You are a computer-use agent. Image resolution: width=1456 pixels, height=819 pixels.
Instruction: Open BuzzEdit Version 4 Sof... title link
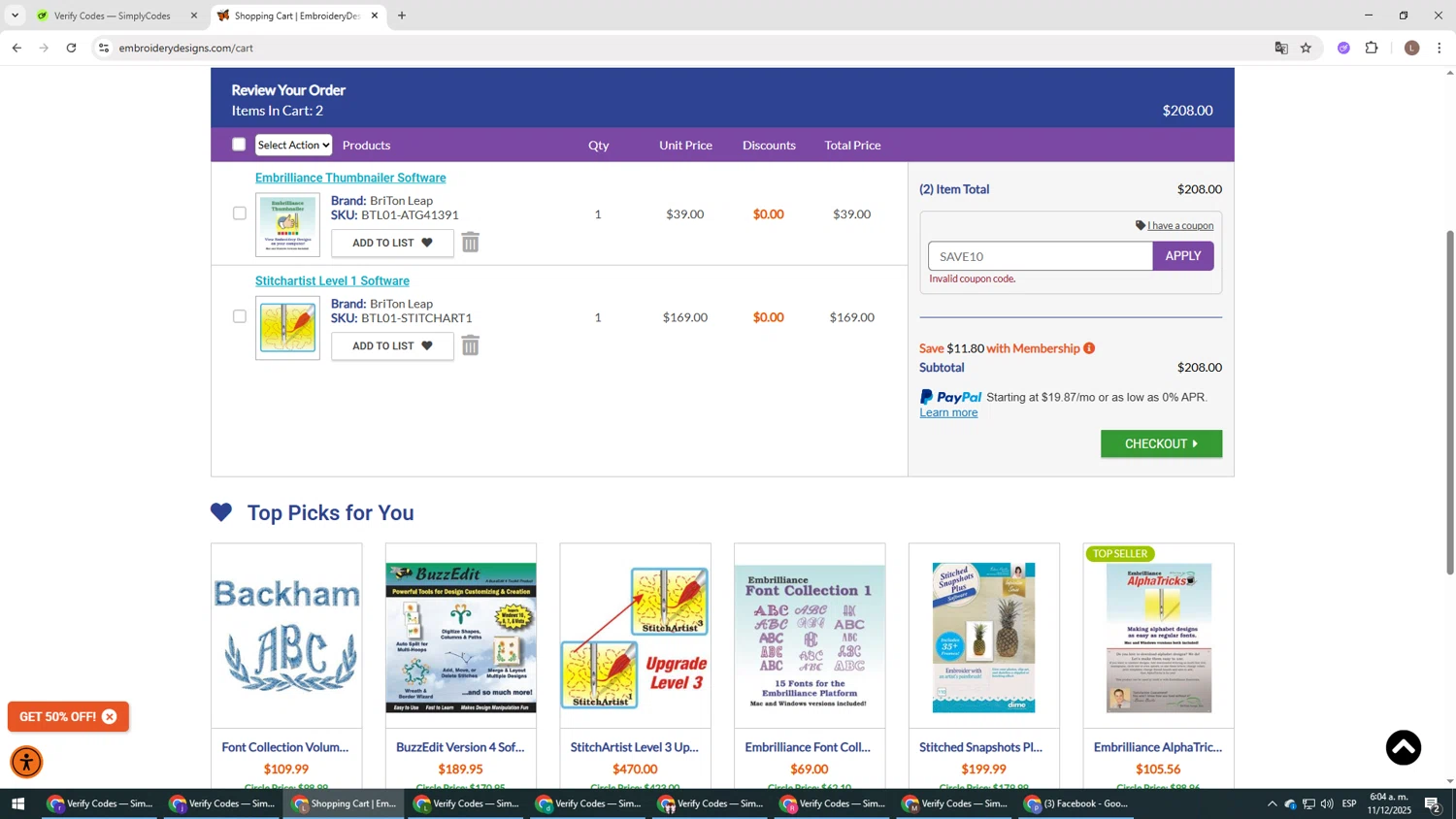[x=460, y=747]
